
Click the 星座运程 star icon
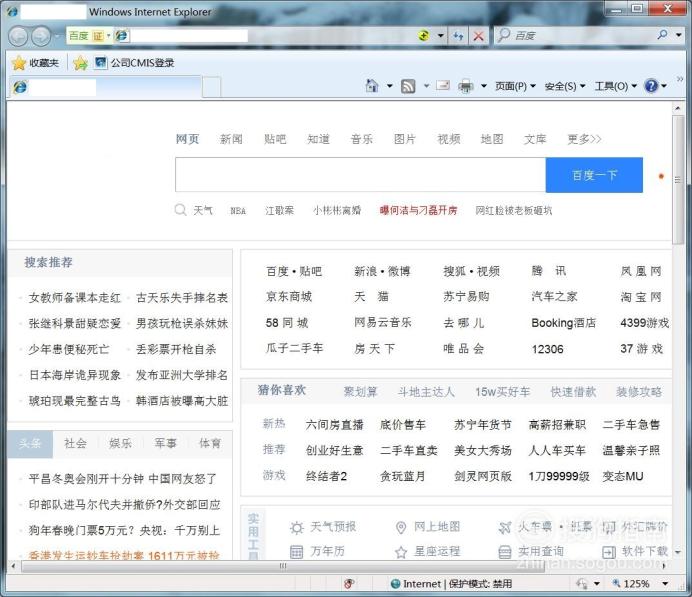[x=401, y=552]
